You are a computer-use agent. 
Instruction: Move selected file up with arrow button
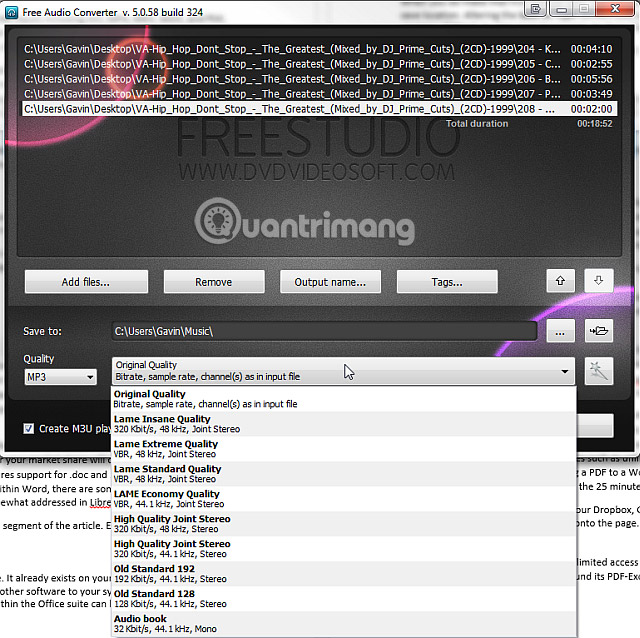[560, 281]
